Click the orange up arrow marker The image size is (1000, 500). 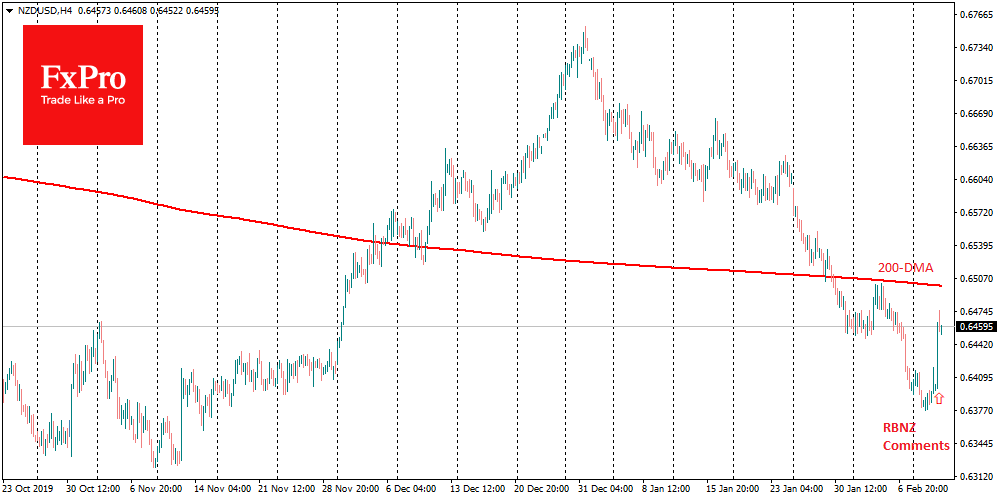tap(938, 398)
